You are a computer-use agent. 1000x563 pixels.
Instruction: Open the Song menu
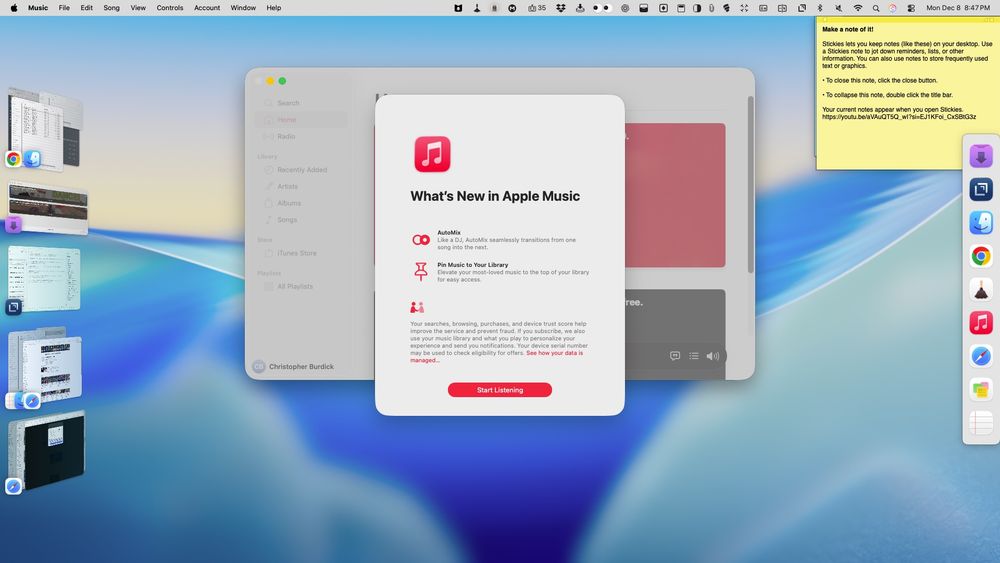click(x=112, y=8)
